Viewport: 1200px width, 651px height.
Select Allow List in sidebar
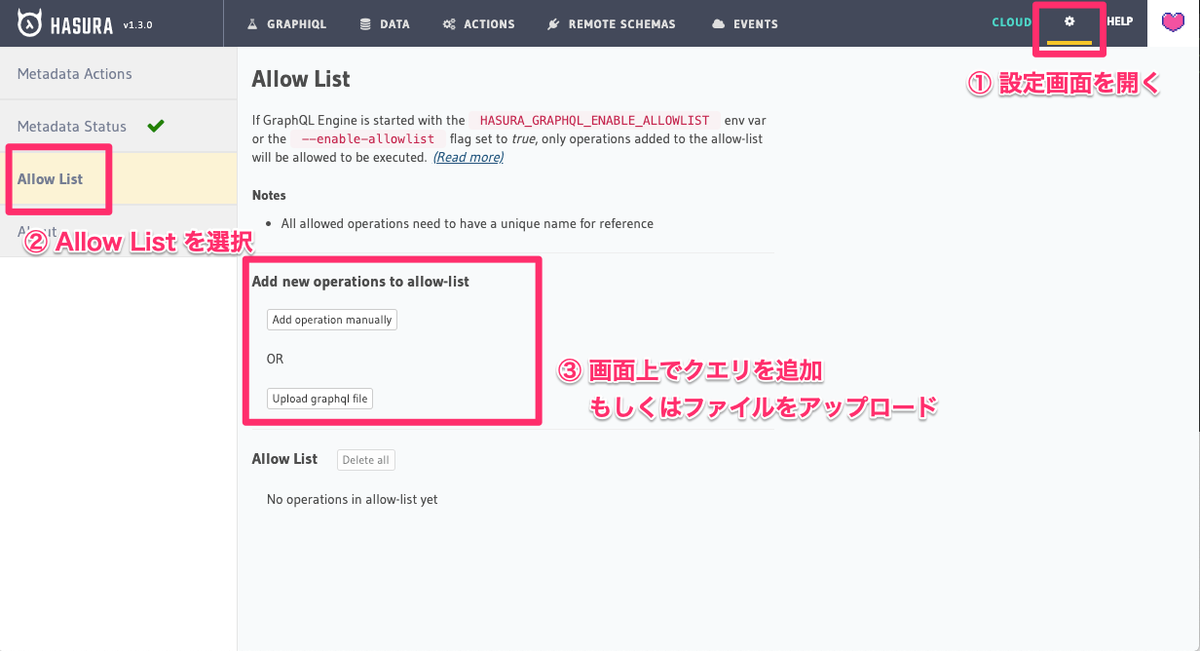tap(118, 179)
